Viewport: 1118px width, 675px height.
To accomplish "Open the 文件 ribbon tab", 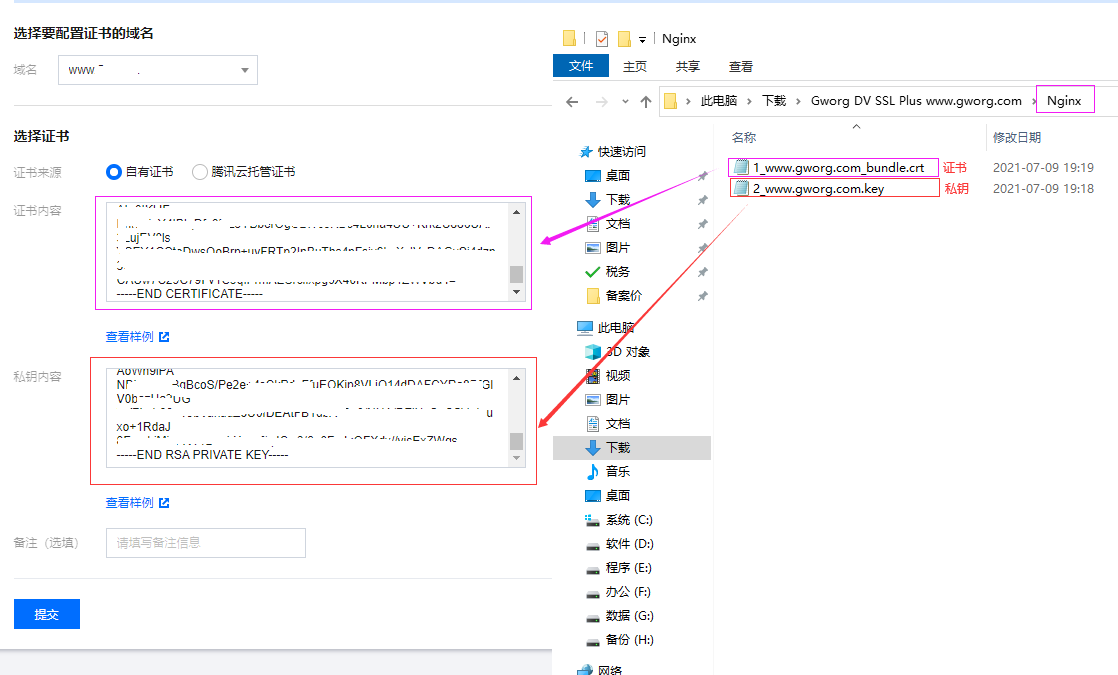I will coord(581,66).
